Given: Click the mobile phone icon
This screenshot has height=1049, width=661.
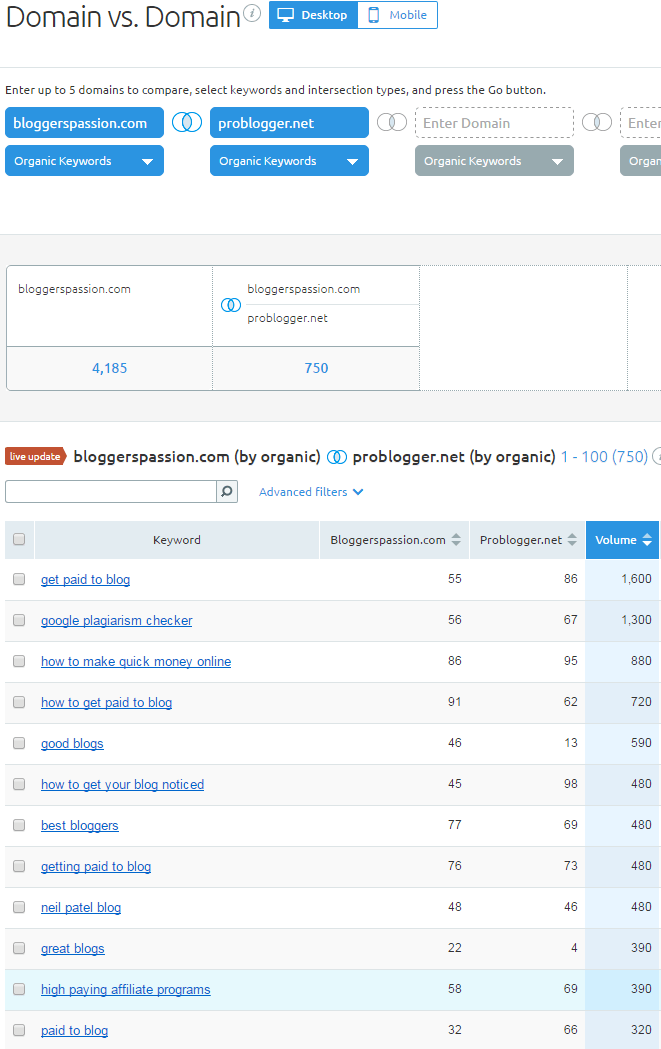Looking at the screenshot, I should (x=374, y=15).
